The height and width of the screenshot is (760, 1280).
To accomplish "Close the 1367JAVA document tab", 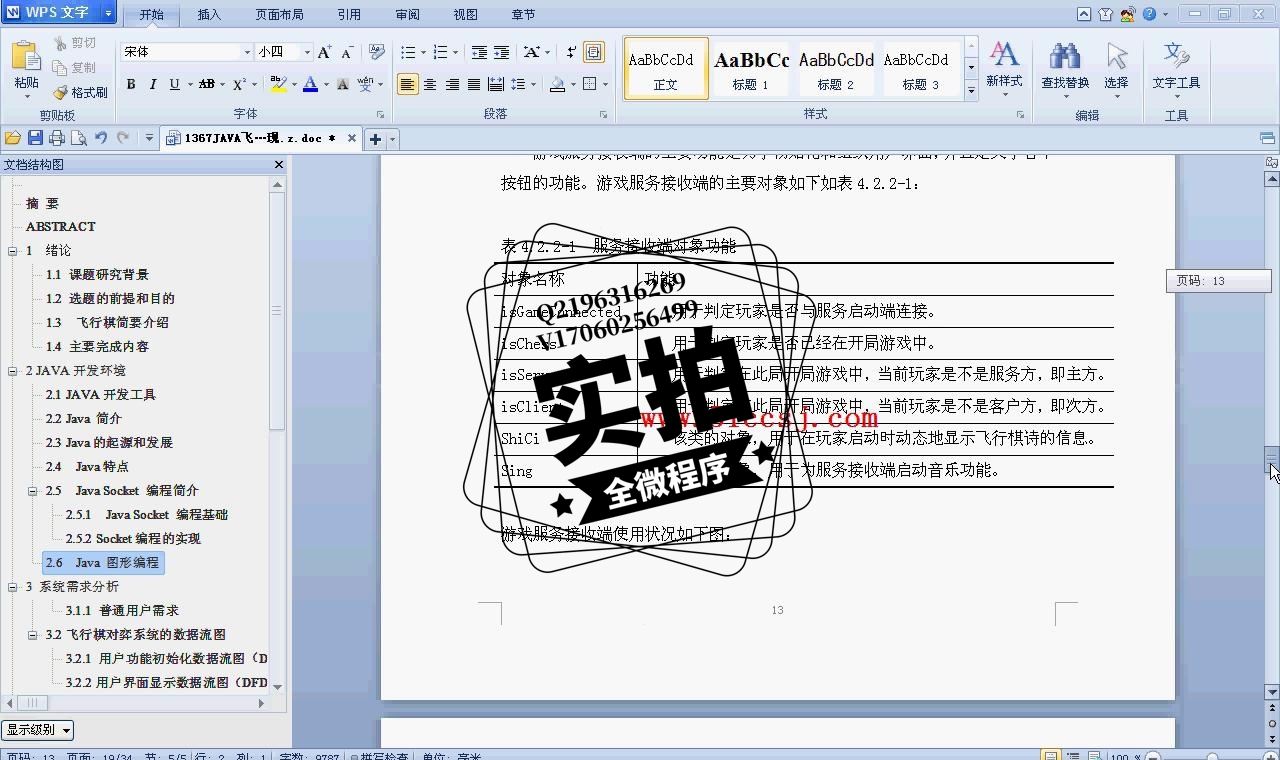I will pyautogui.click(x=352, y=138).
